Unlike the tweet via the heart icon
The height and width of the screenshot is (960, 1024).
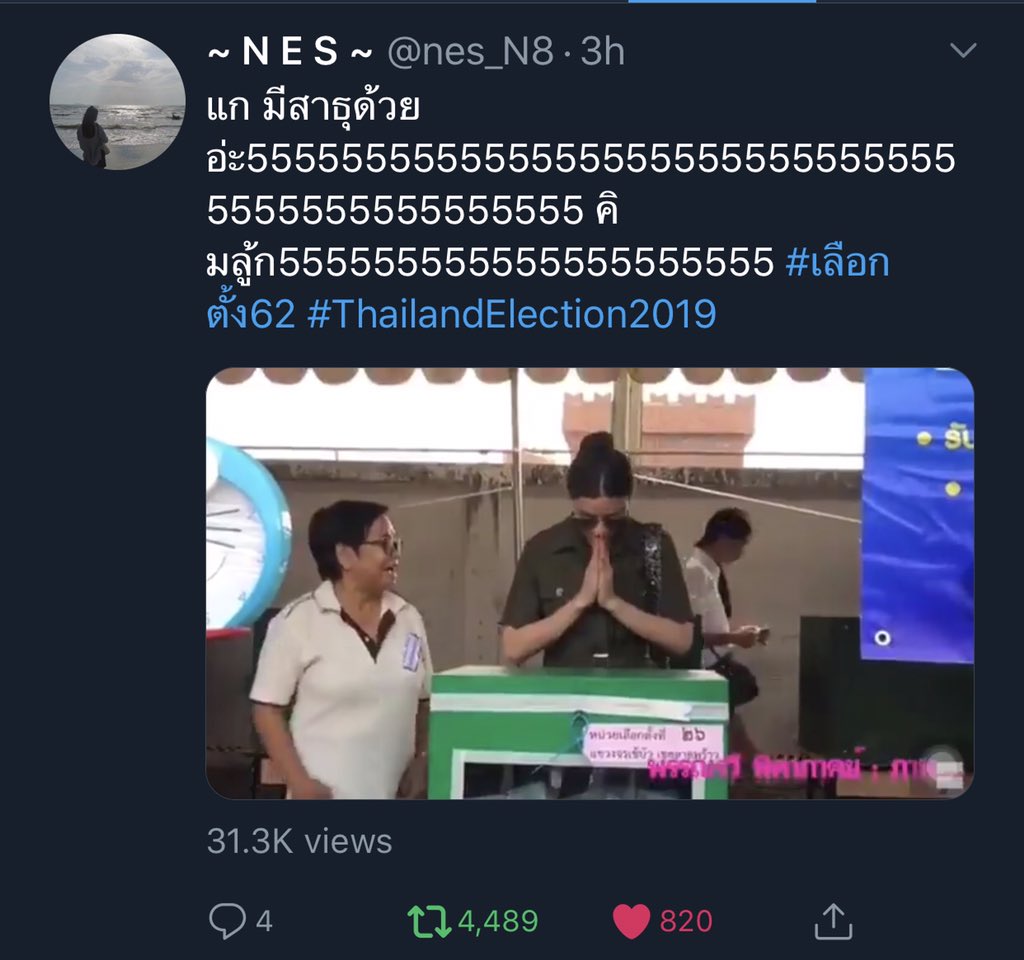[632, 921]
